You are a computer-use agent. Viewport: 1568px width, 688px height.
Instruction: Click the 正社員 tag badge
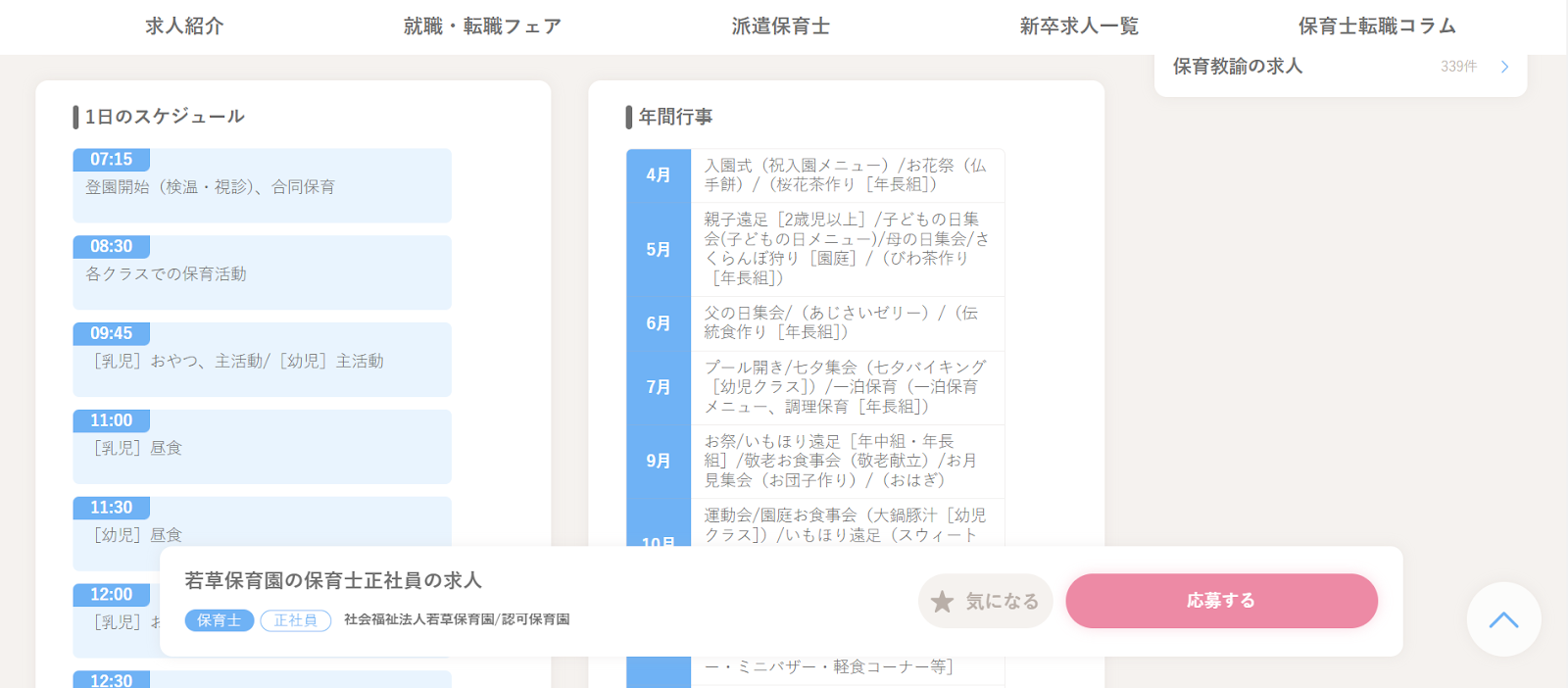295,620
